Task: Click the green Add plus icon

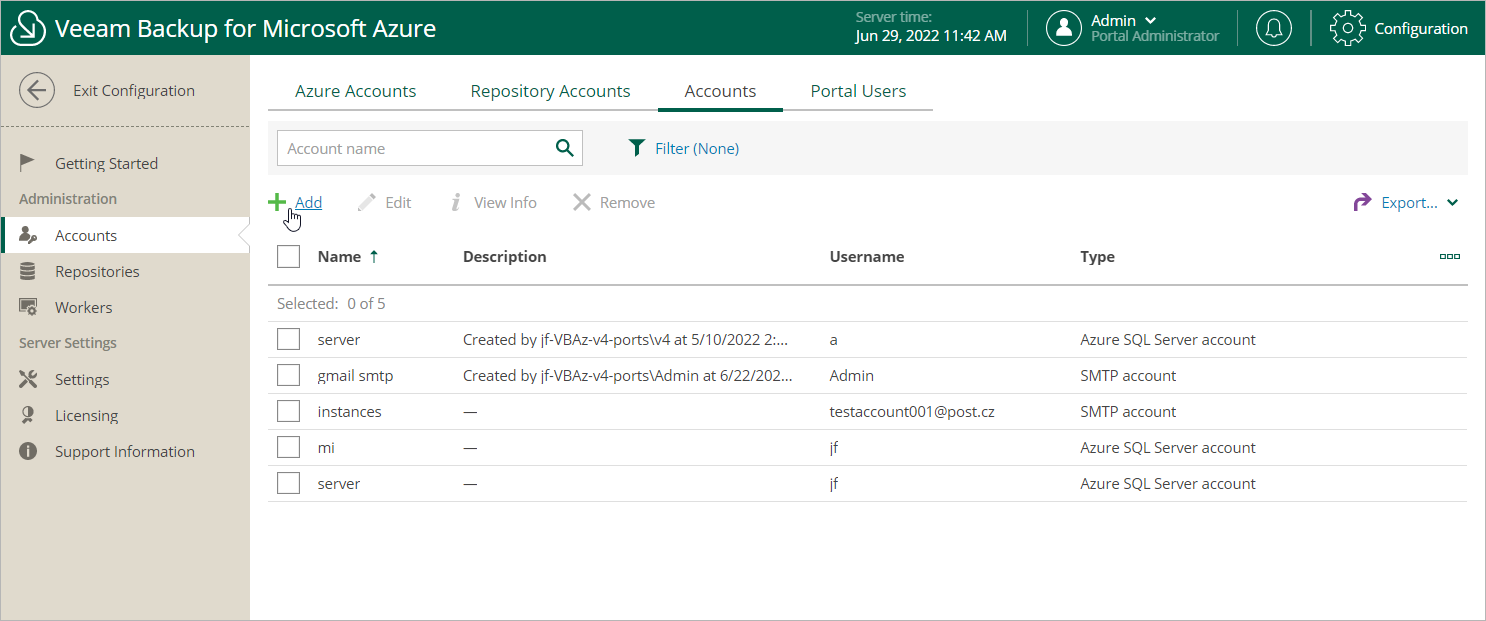Action: click(x=277, y=202)
